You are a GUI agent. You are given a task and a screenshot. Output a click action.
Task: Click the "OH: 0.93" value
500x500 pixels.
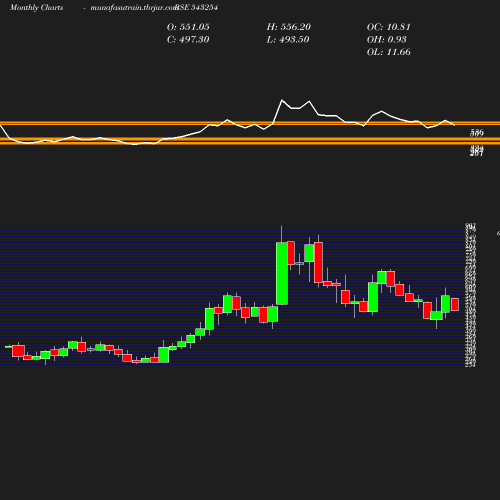[x=387, y=40]
